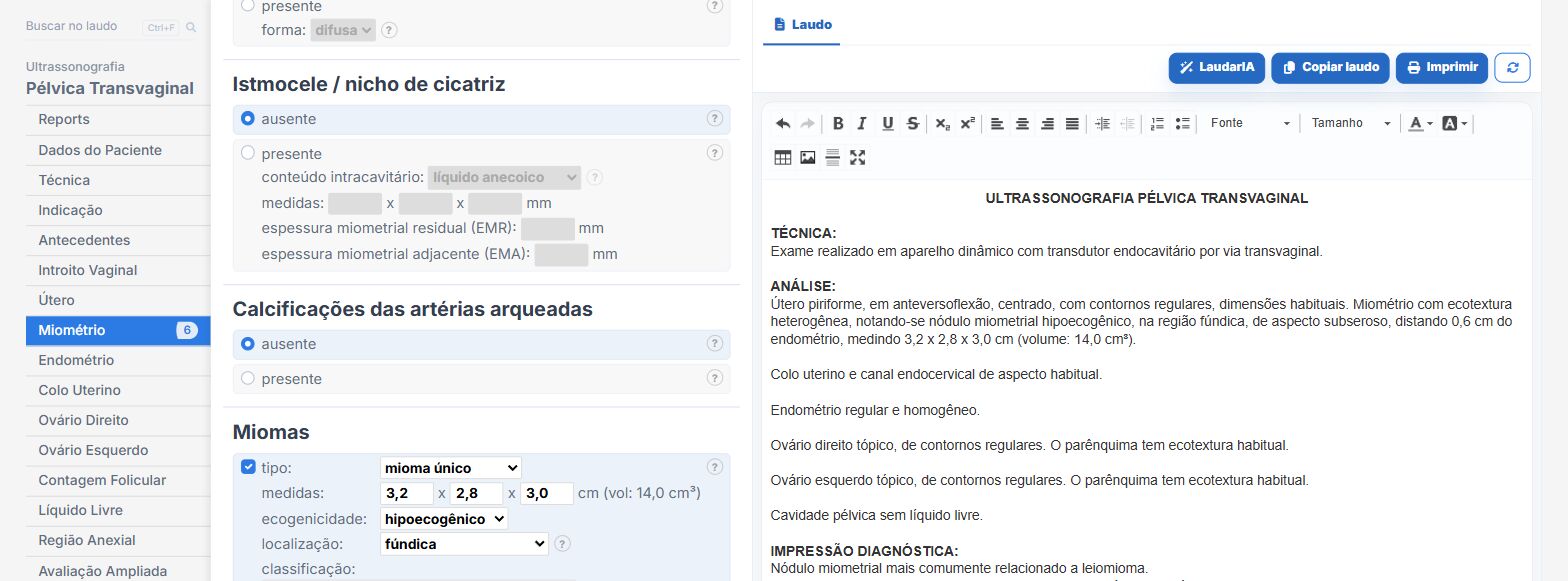1568x581 pixels.
Task: Go to Reports section
Action: tap(118, 119)
